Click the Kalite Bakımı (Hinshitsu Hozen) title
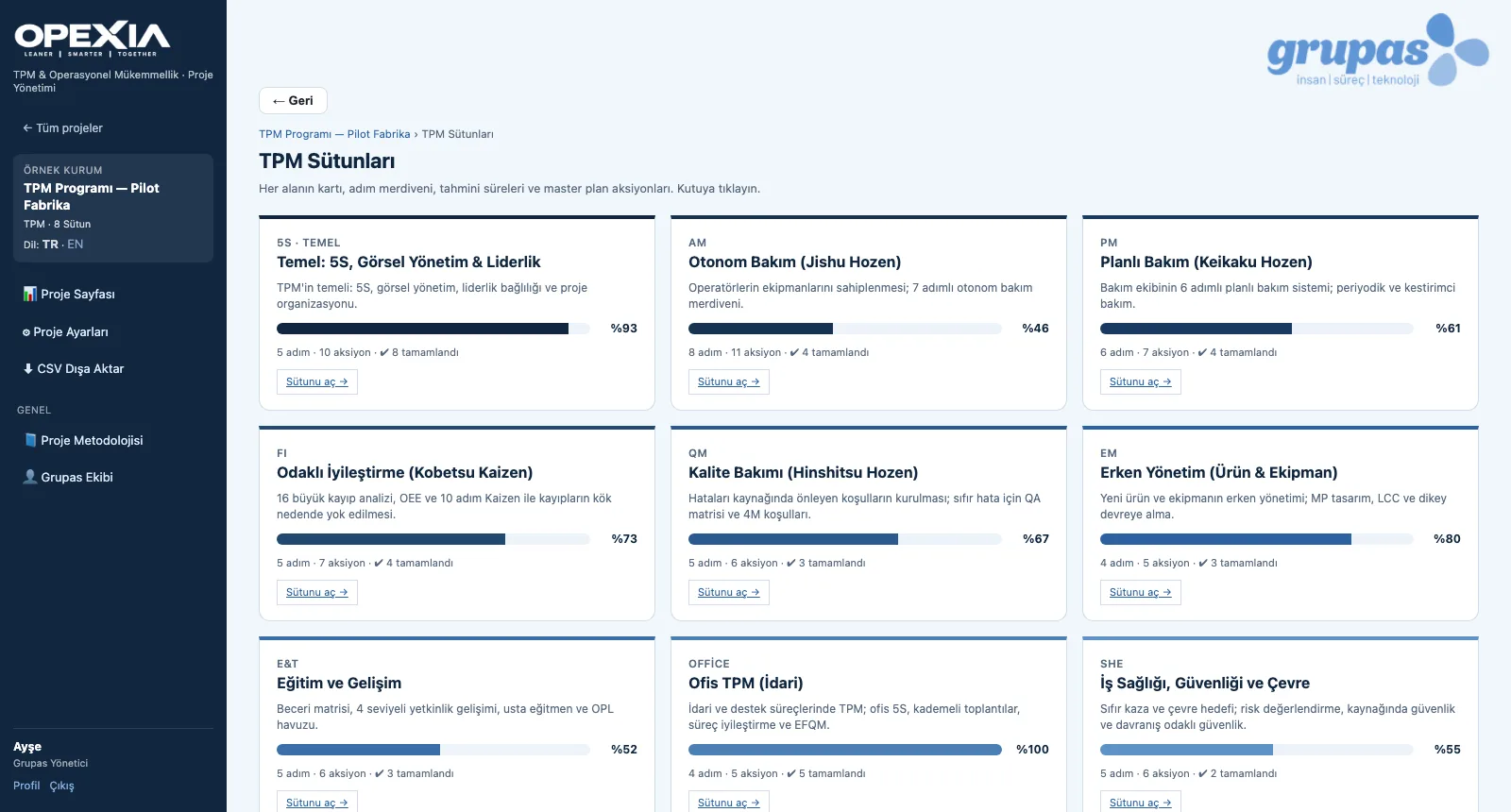 click(x=803, y=472)
